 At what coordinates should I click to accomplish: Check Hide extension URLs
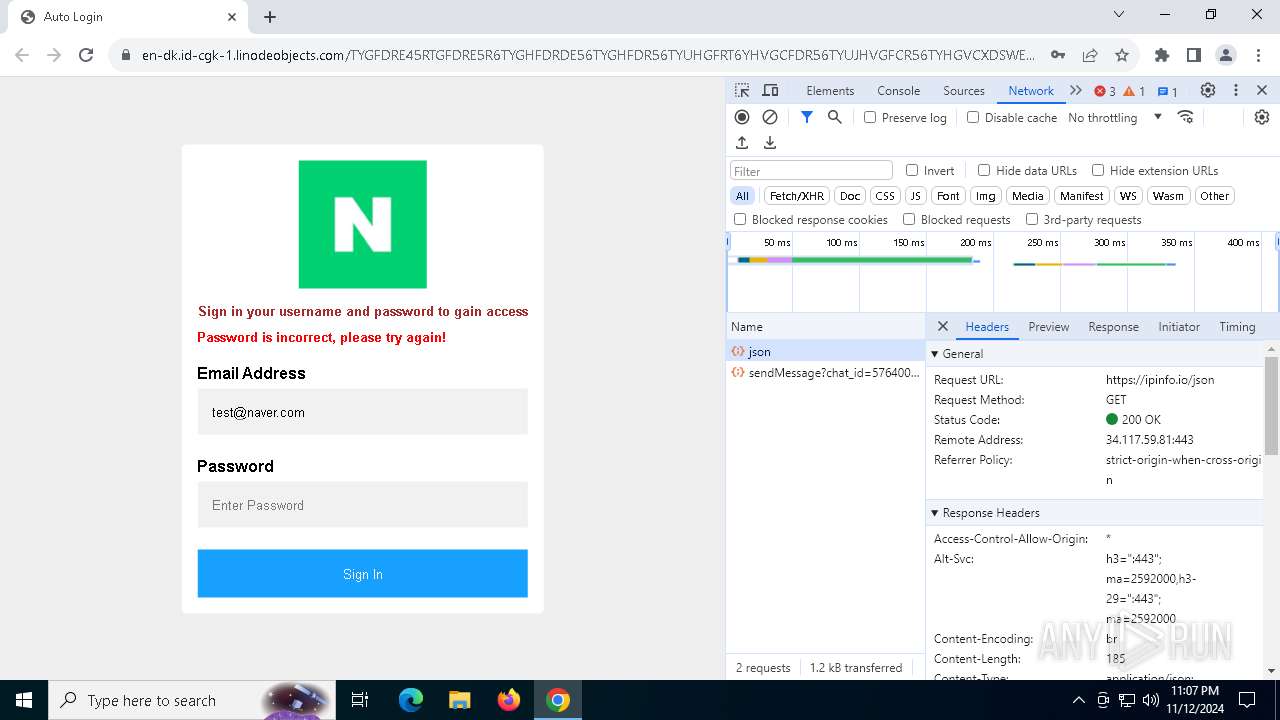[x=1098, y=170]
